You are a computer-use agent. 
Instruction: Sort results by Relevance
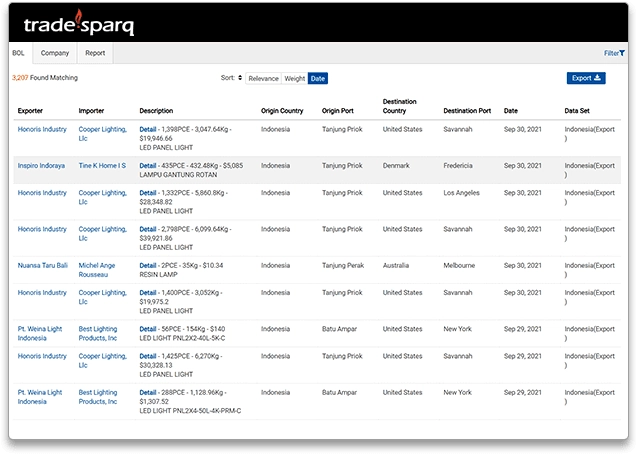pos(263,79)
